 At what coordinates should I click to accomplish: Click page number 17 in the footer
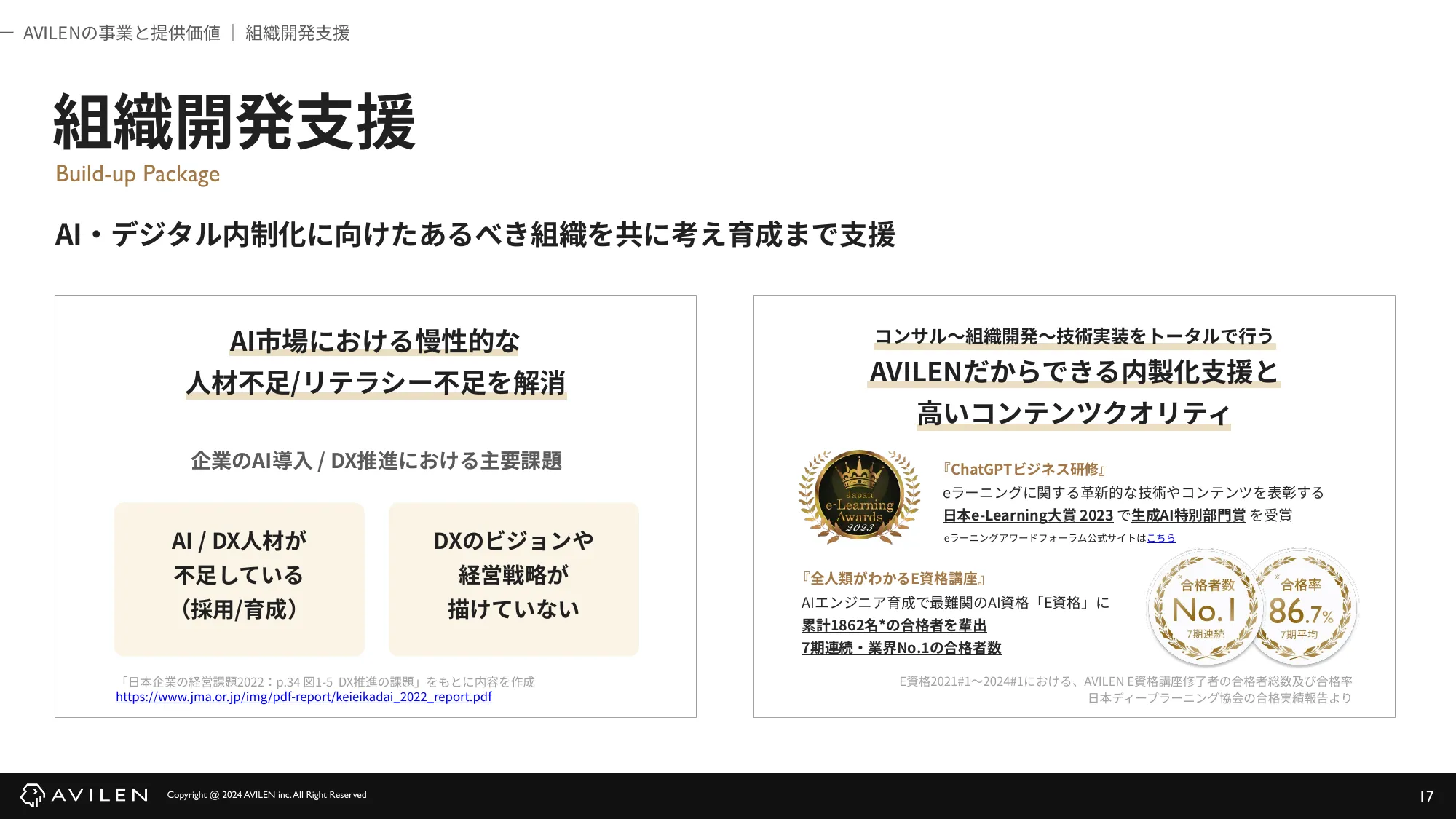(x=1426, y=796)
